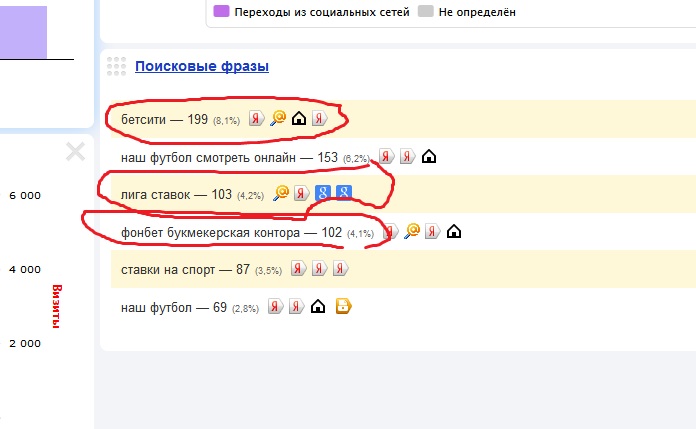Click the 4,2% share value for лига ставок

point(250,195)
